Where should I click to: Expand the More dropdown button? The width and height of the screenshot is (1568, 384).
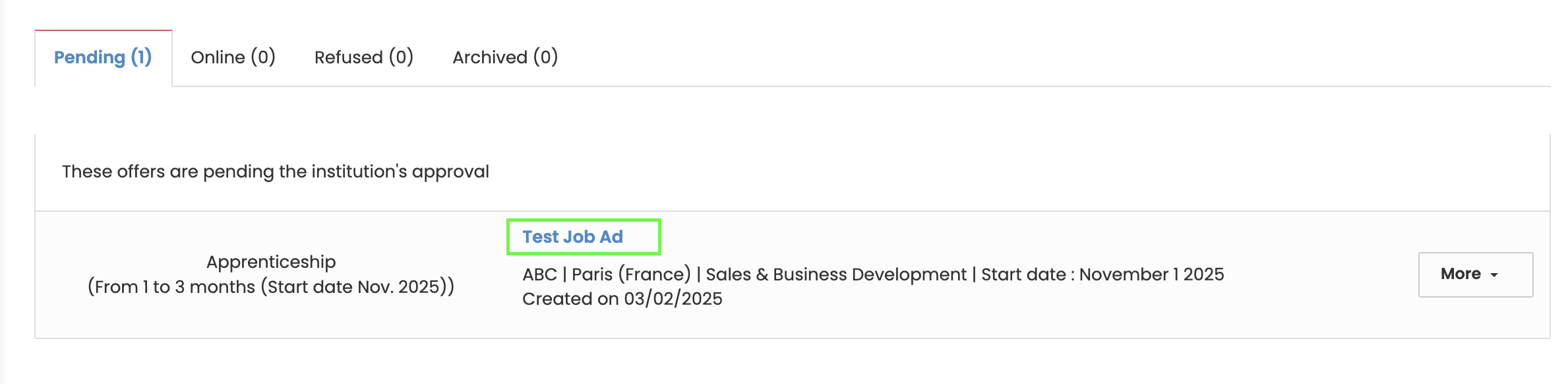pos(1475,274)
